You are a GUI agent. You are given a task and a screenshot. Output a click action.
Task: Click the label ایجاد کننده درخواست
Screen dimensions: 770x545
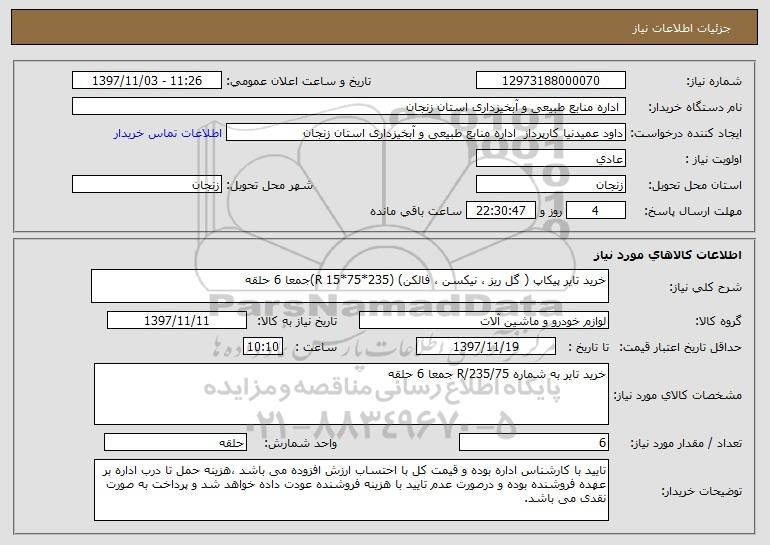tap(686, 133)
